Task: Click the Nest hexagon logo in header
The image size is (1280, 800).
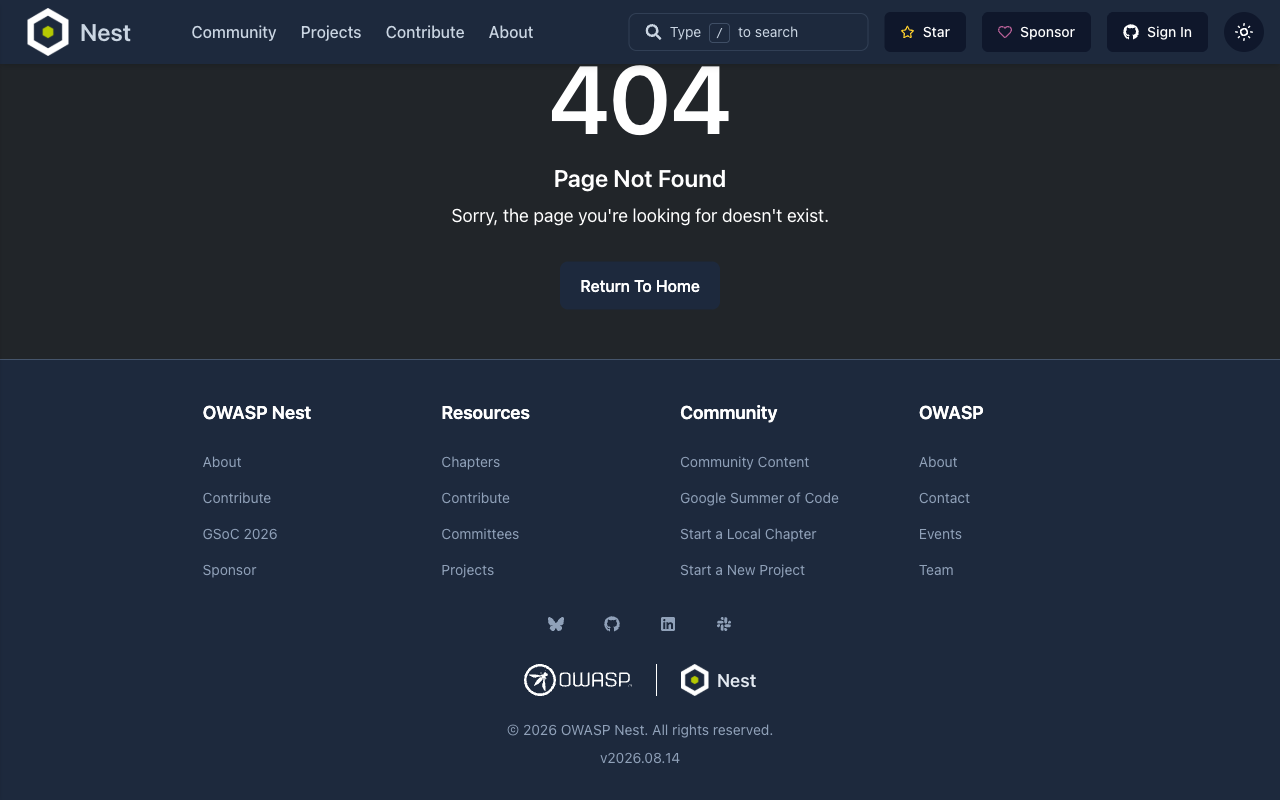Action: click(x=48, y=32)
